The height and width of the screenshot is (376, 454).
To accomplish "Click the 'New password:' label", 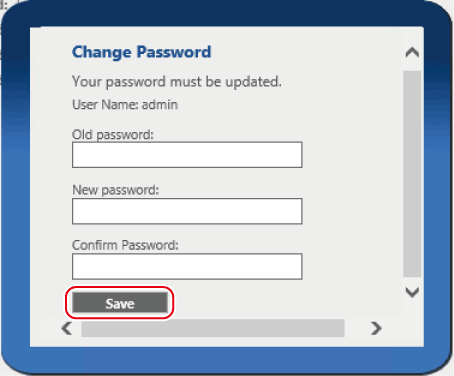I will click(x=116, y=190).
